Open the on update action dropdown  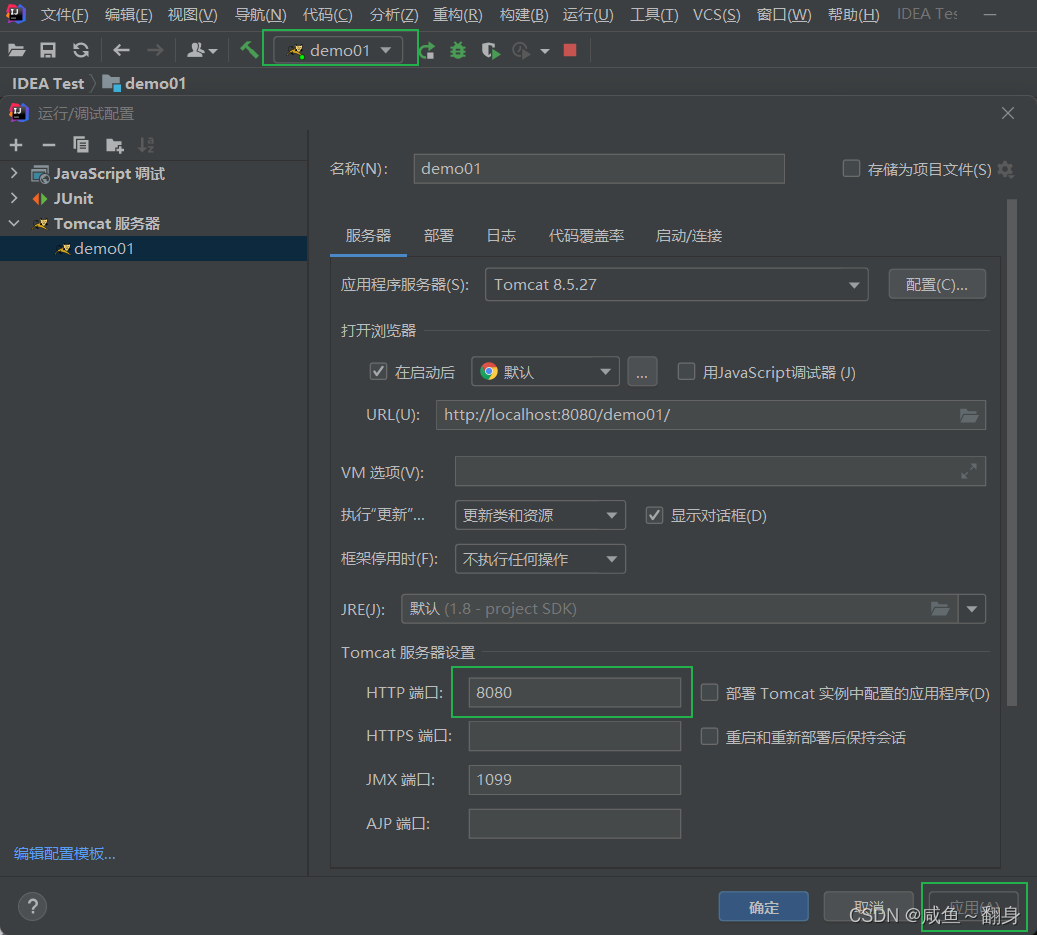pos(540,515)
